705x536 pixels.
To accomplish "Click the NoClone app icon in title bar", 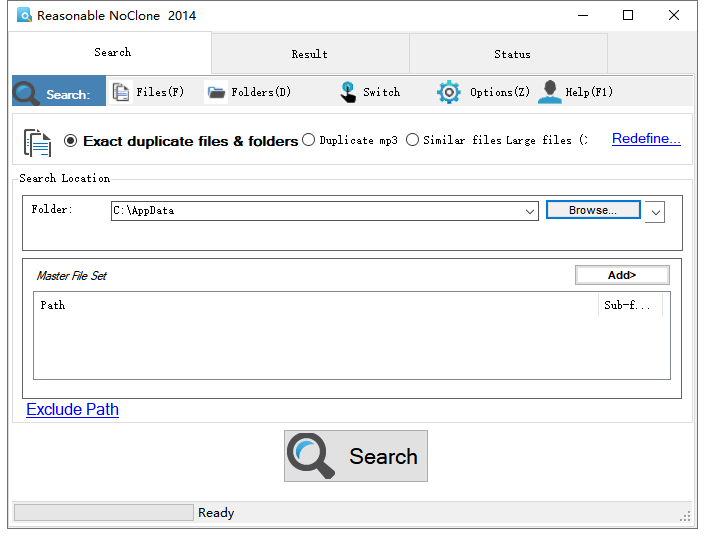I will coord(23,15).
